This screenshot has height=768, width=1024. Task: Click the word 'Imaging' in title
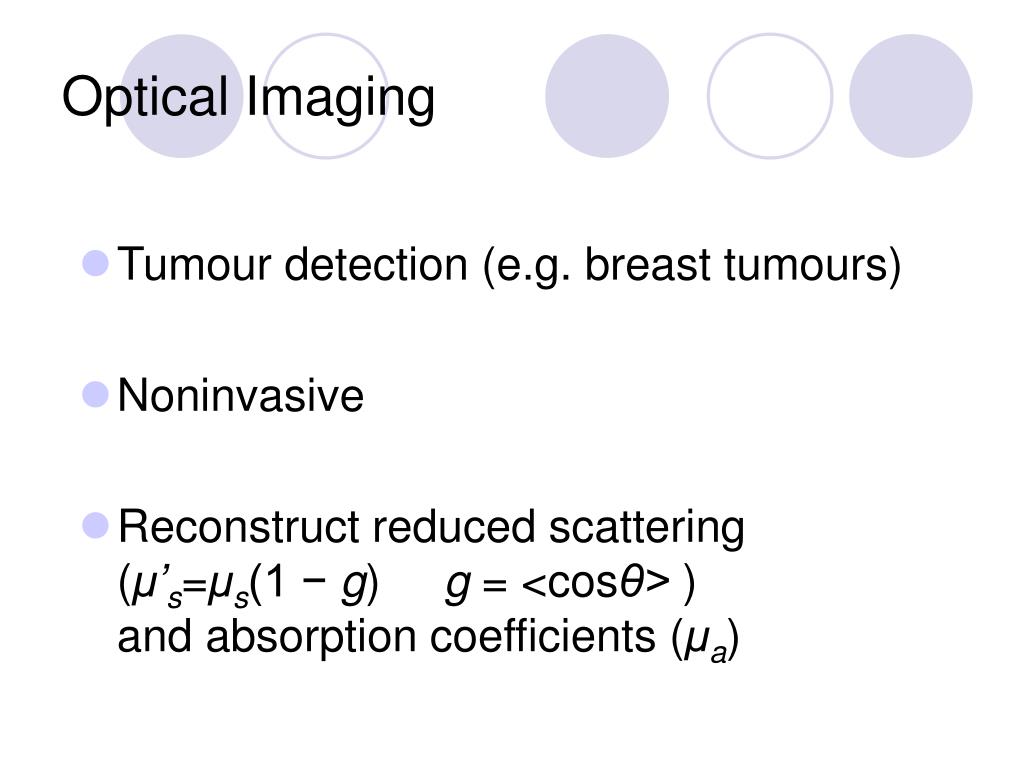point(340,98)
